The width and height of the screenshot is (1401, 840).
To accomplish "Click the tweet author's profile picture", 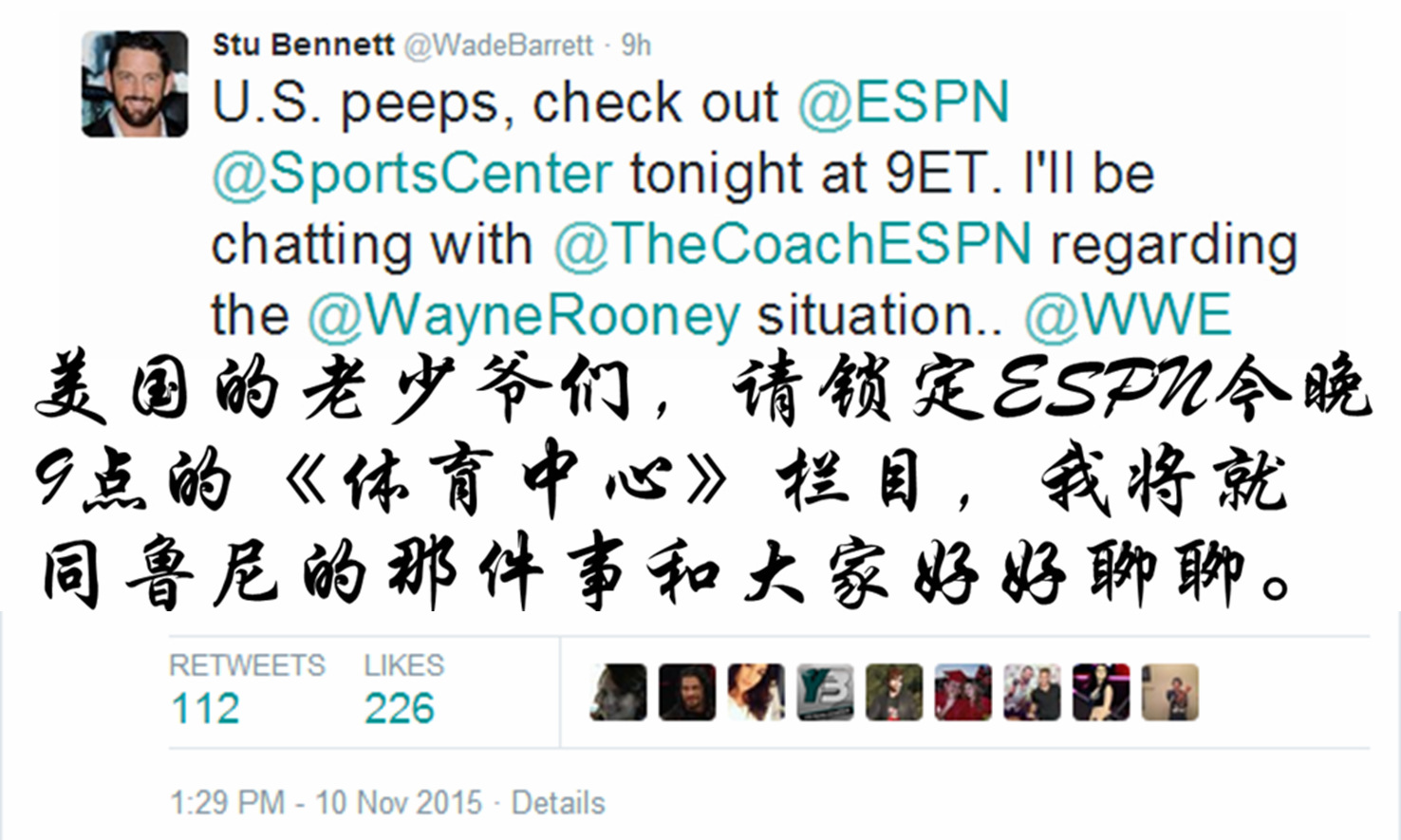I will click(134, 84).
